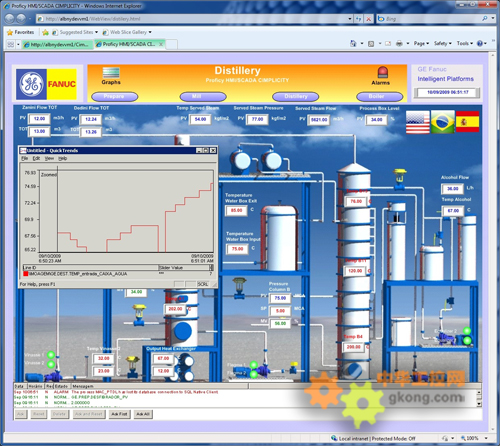The width and height of the screenshot is (500, 446).
Task: Toggle the Vinasse 2 green pump indicator
Action: coord(51,364)
